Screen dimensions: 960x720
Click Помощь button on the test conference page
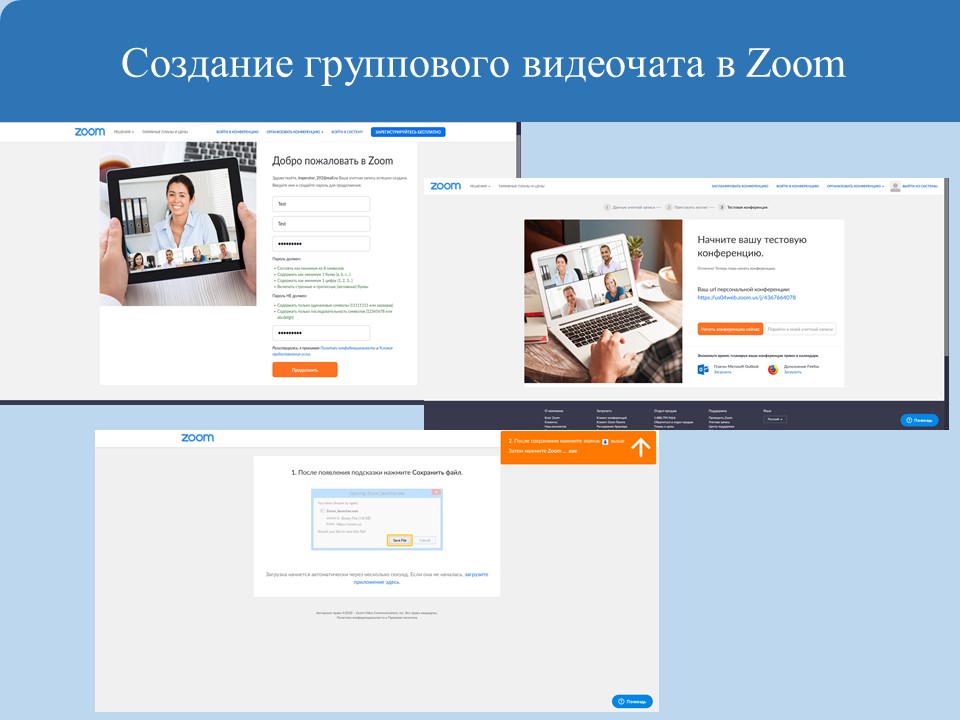[919, 420]
